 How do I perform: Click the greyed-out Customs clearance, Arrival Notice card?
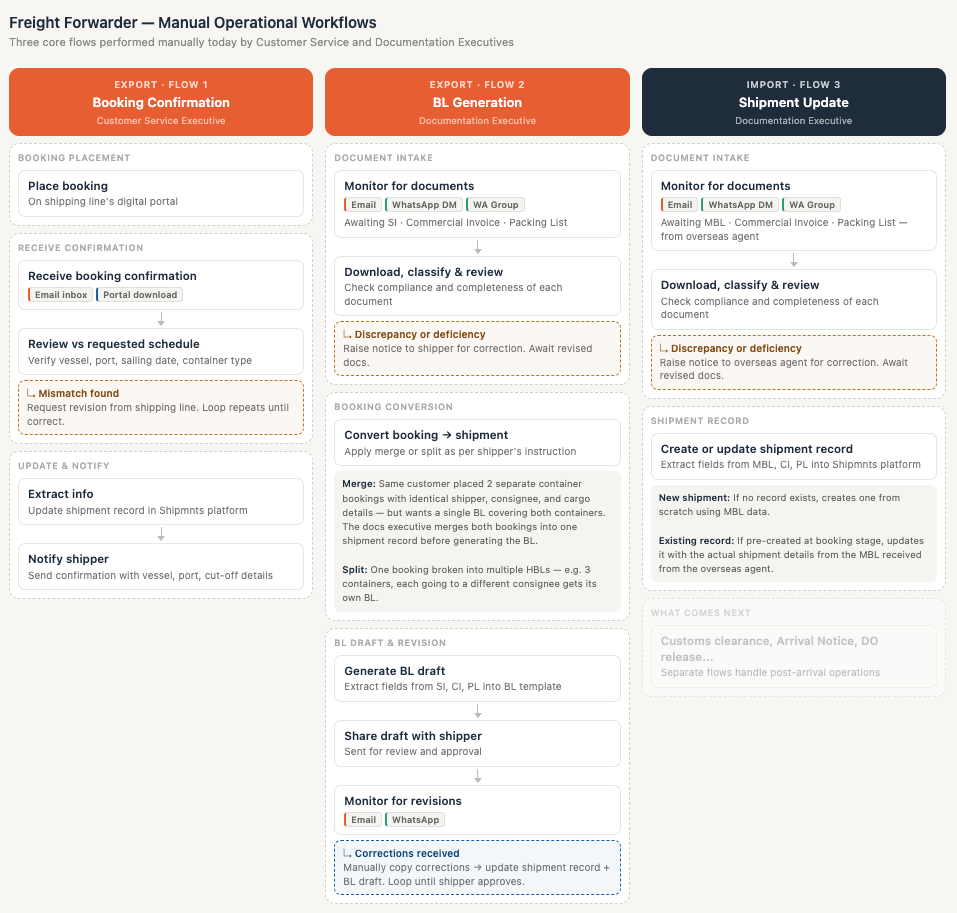(793, 656)
